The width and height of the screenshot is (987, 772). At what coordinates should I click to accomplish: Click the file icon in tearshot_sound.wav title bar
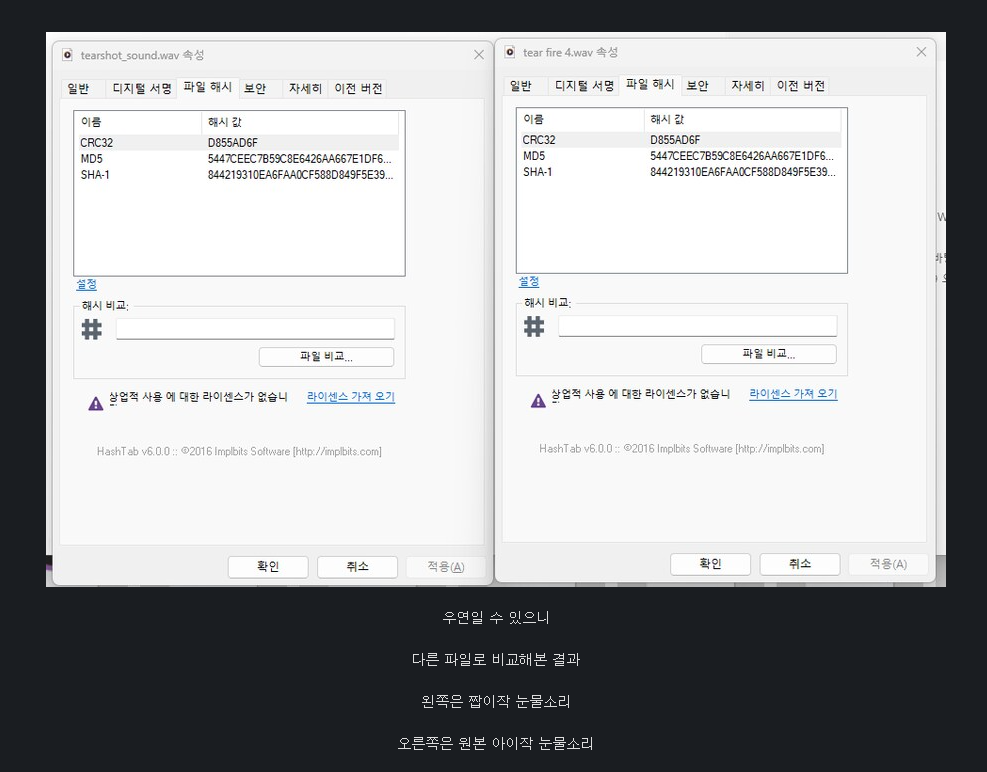pyautogui.click(x=67, y=55)
